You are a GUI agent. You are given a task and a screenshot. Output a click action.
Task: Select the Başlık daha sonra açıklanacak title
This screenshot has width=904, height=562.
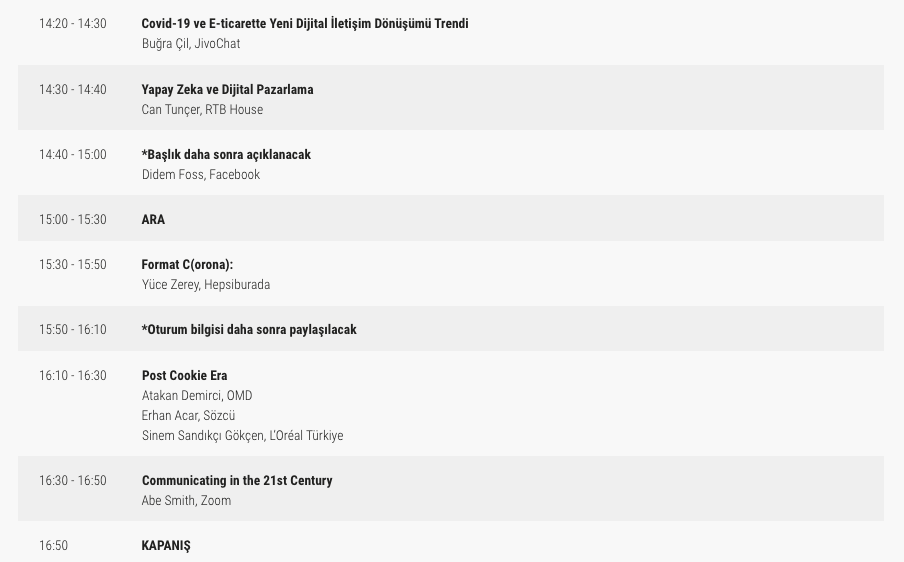pos(226,154)
